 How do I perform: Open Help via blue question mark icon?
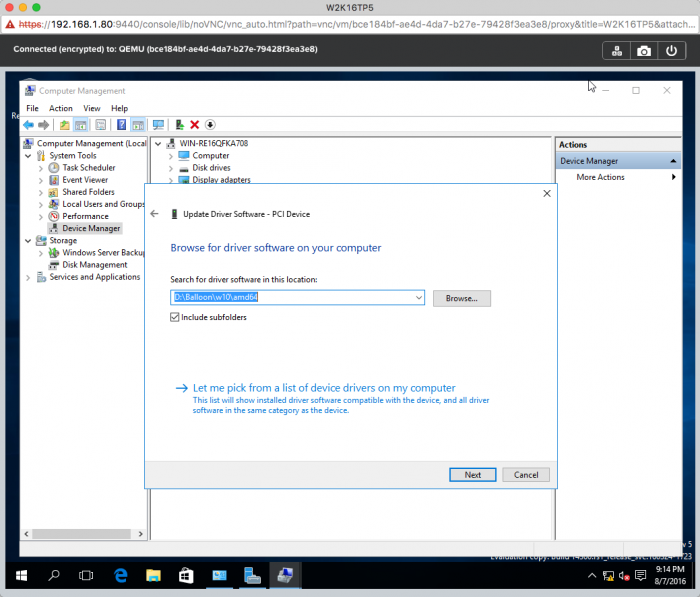121,125
